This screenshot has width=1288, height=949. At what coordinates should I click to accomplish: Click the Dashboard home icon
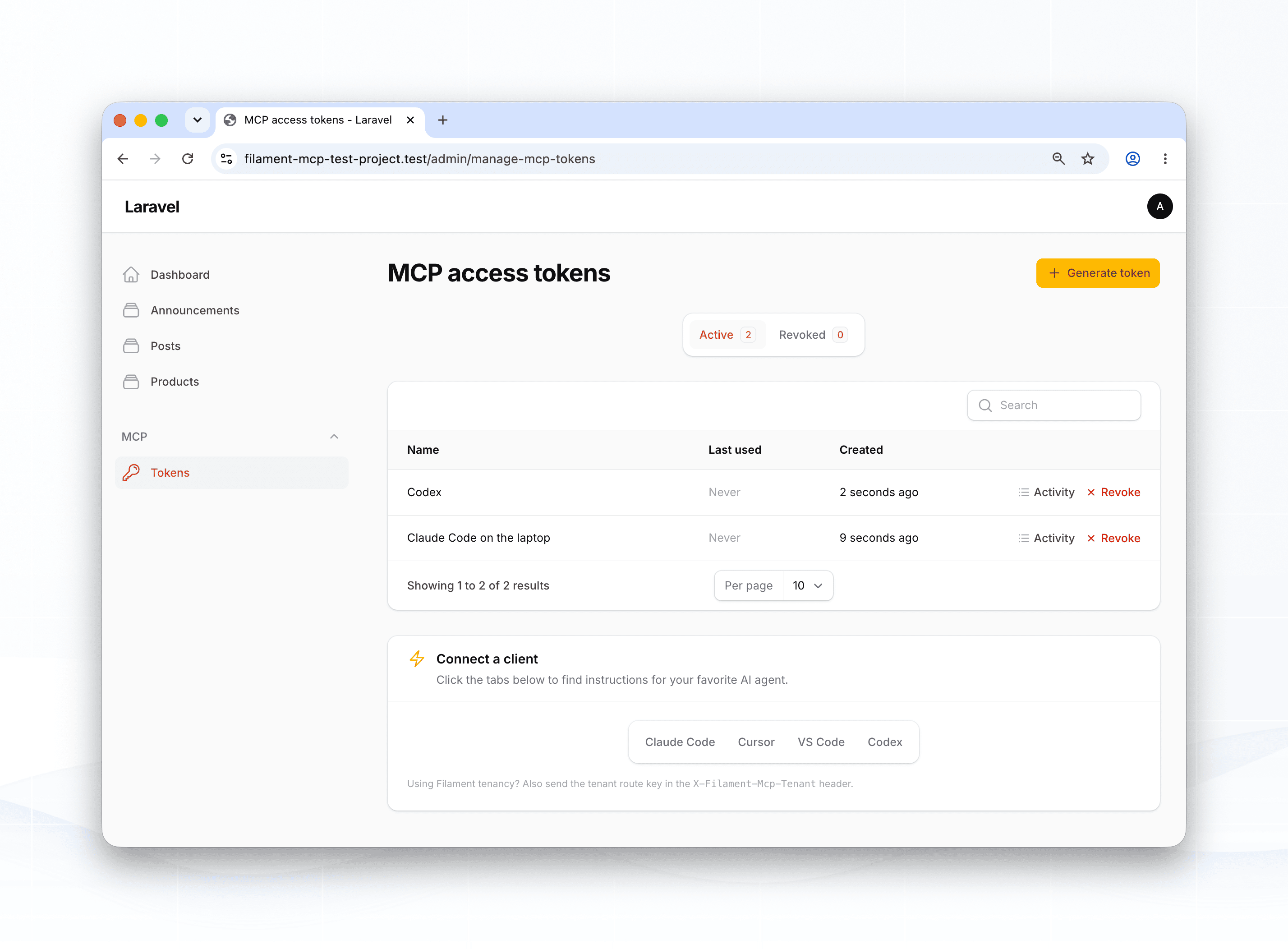tap(131, 275)
